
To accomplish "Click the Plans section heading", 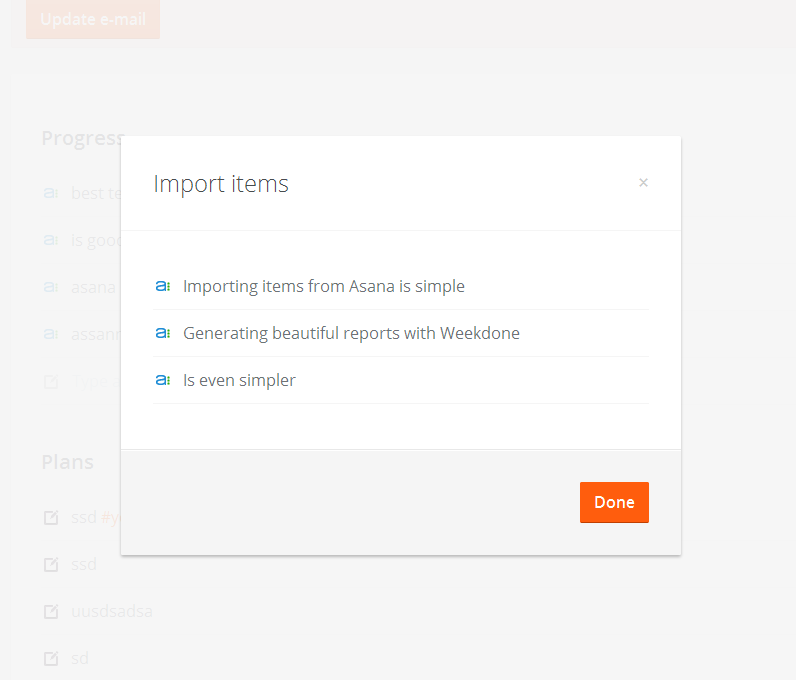I will 68,462.
